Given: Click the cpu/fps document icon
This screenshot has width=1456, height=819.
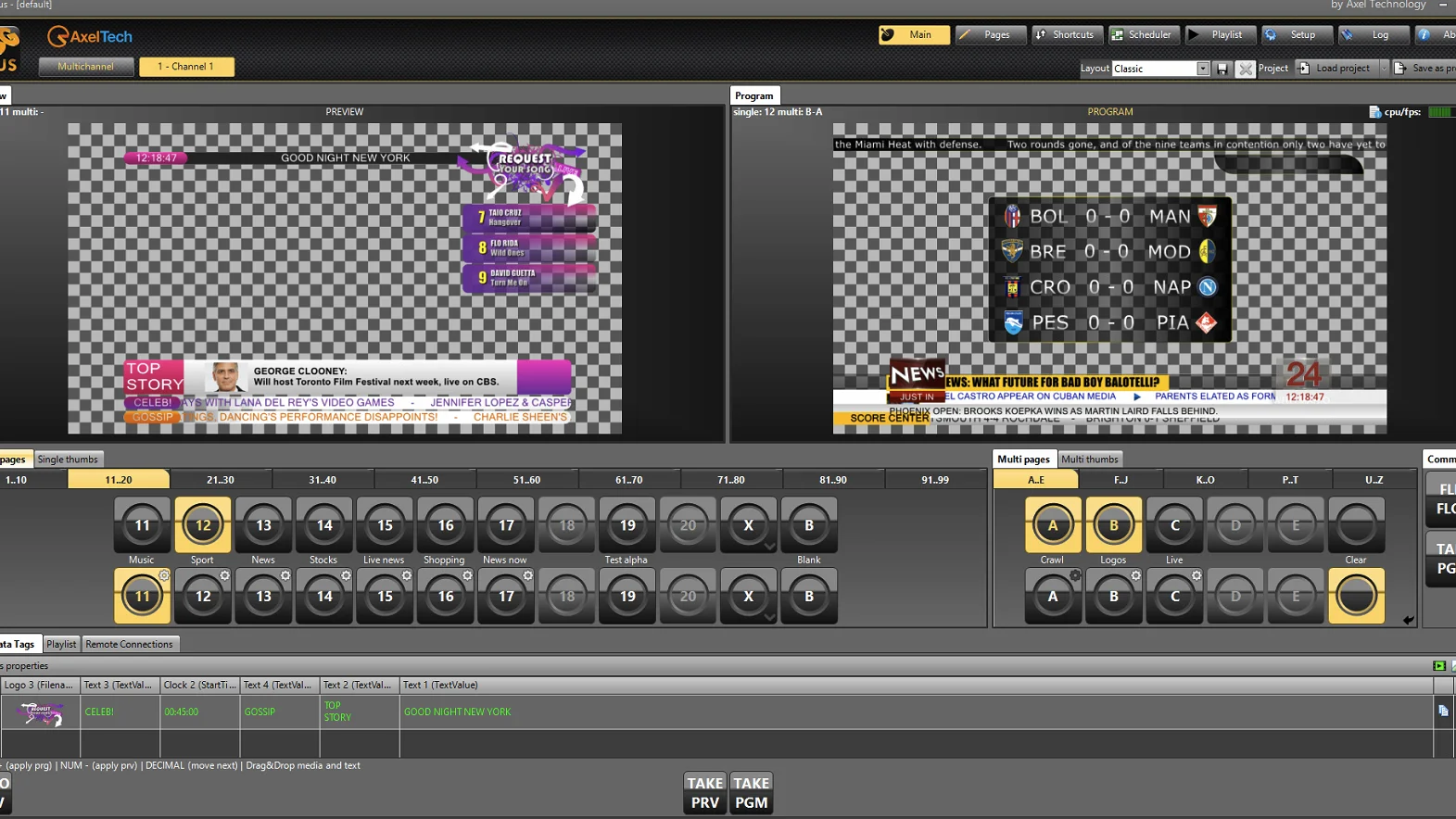Looking at the screenshot, I should [x=1374, y=112].
